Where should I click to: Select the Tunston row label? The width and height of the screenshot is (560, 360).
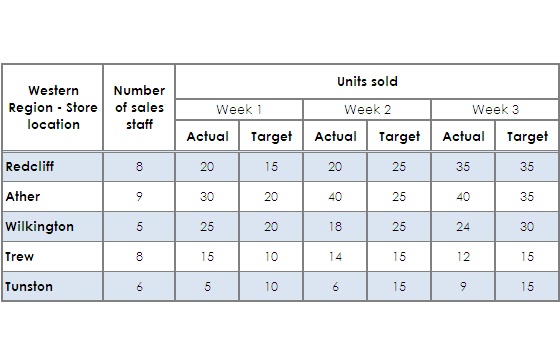coord(52,286)
